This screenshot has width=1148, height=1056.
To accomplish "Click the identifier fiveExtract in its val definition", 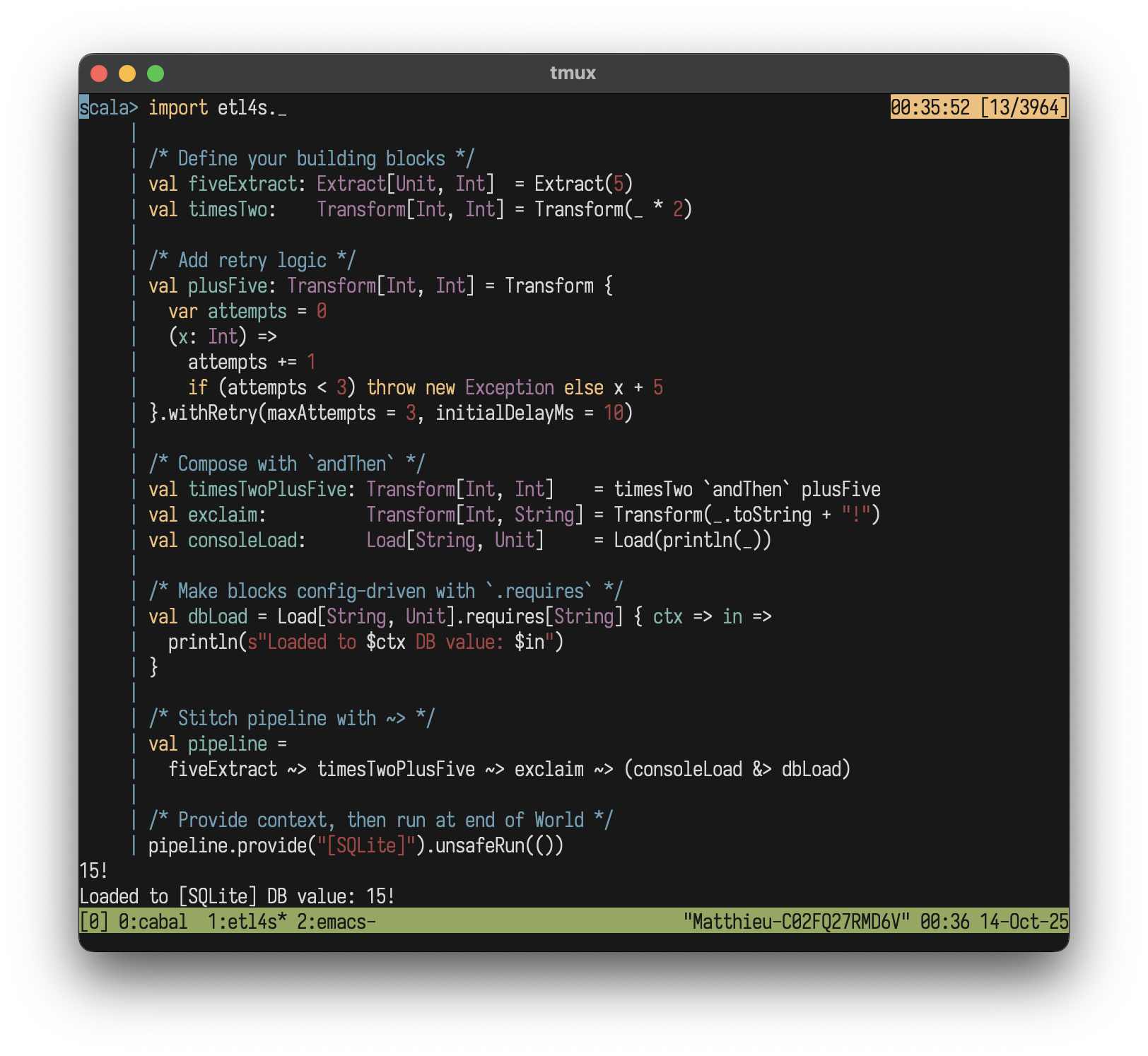I will click(x=242, y=184).
